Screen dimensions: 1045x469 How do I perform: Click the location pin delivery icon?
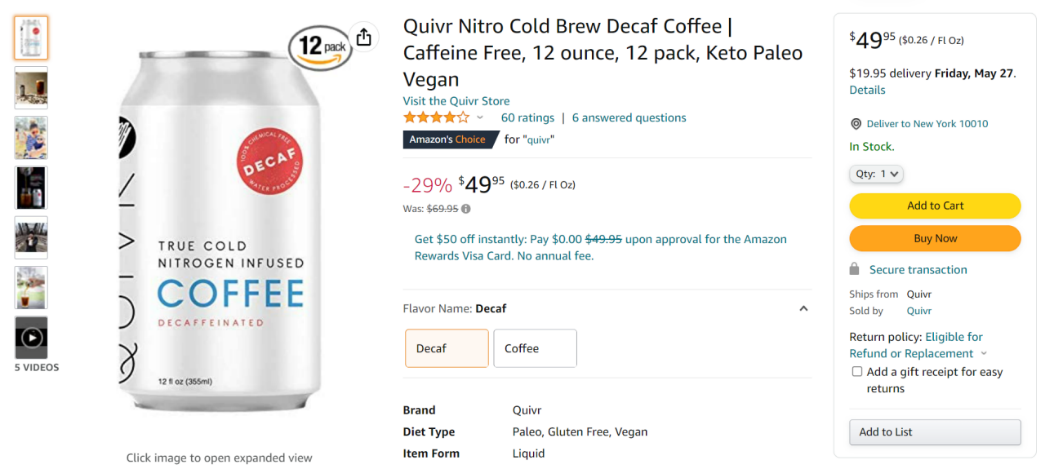click(856, 124)
